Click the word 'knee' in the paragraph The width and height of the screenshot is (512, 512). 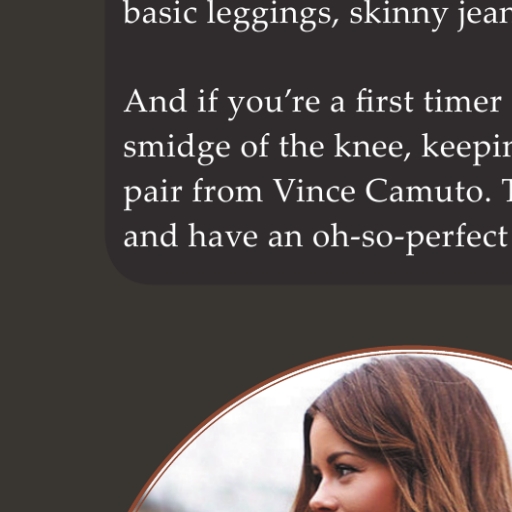click(x=373, y=147)
